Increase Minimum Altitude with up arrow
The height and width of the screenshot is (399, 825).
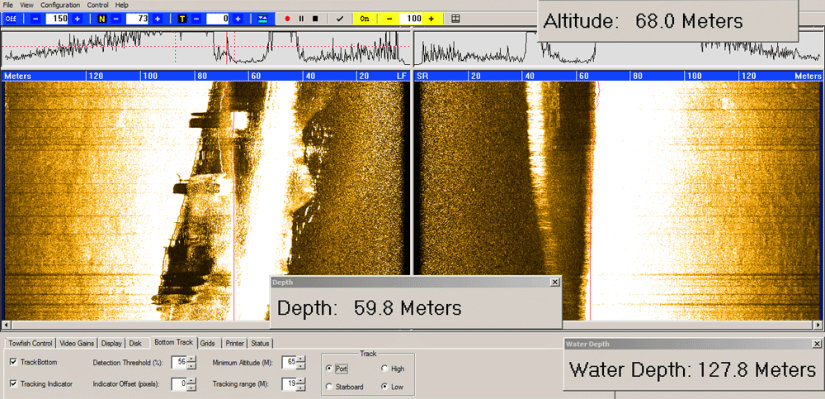point(300,359)
